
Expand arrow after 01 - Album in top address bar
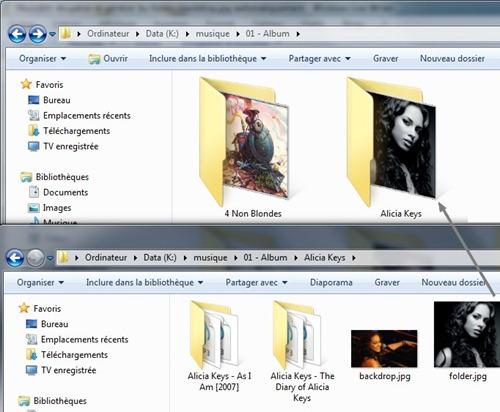pos(298,34)
